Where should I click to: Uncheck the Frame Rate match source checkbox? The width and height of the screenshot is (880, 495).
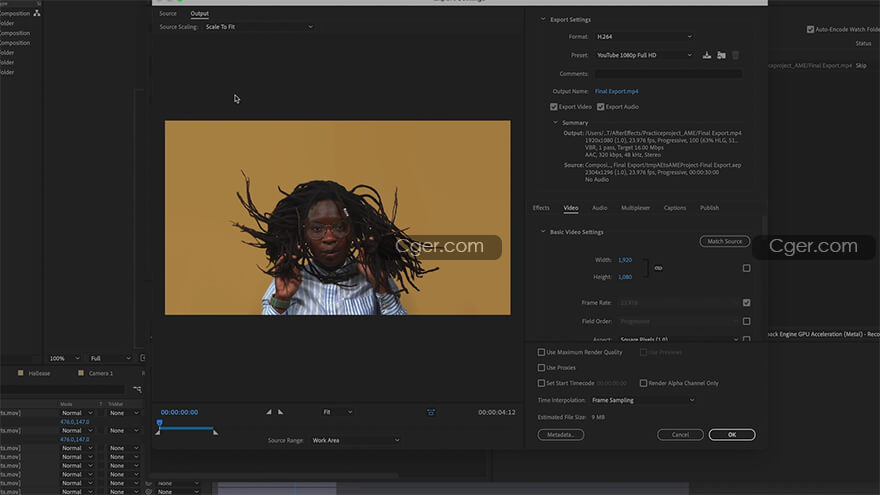[x=746, y=302]
